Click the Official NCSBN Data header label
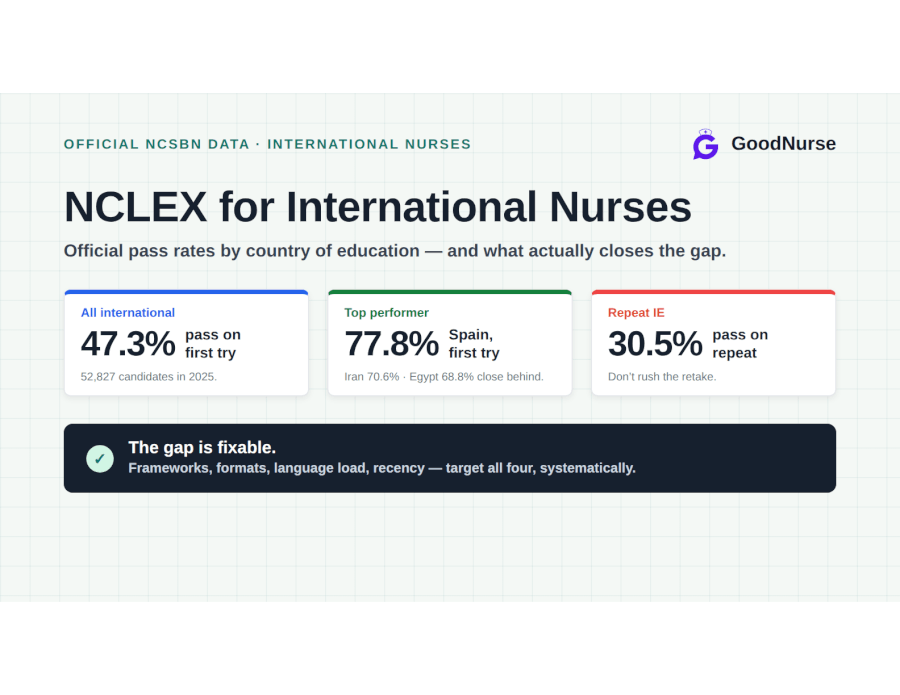The height and width of the screenshot is (695, 900). click(x=267, y=144)
